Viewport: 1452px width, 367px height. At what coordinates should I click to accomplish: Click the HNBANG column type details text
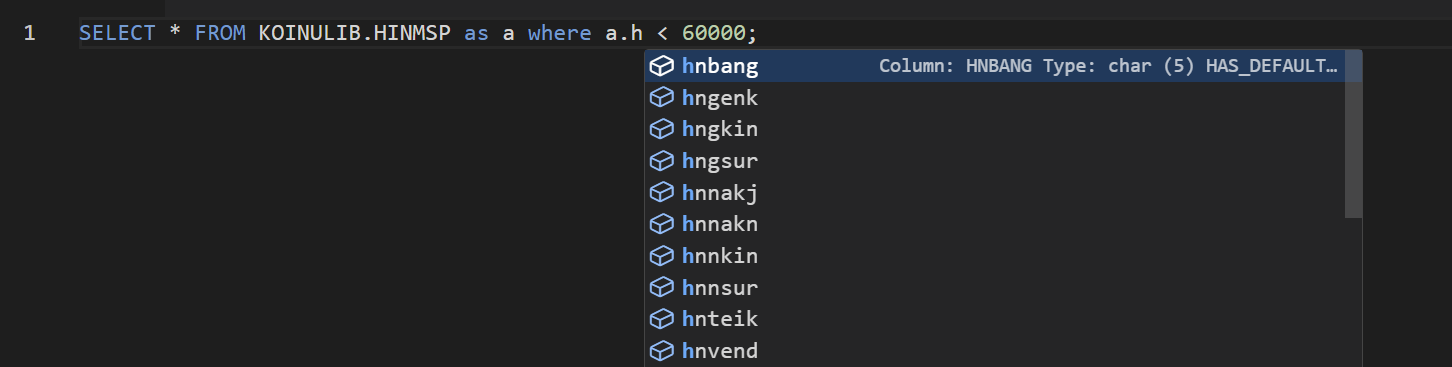1108,66
